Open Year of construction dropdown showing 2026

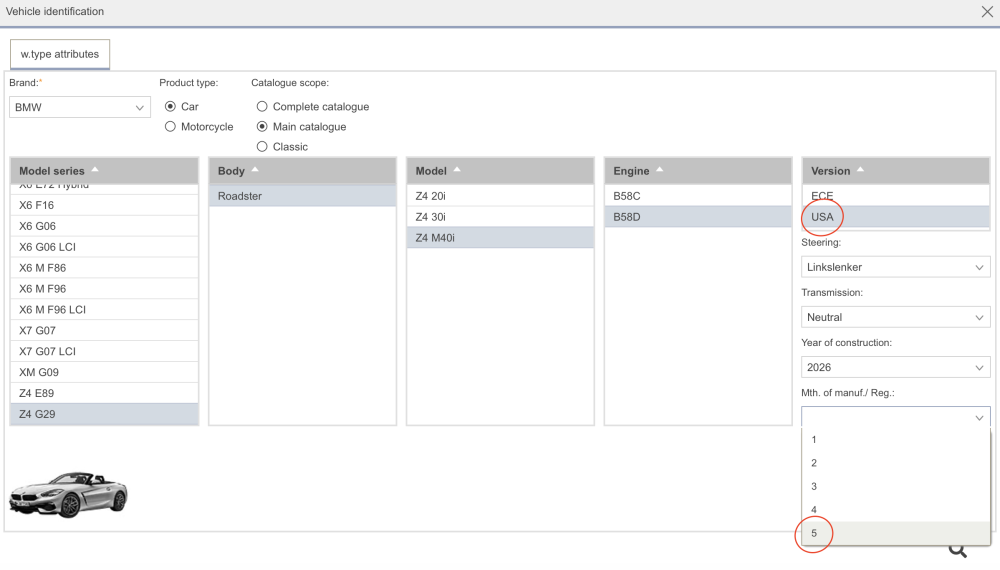[895, 368]
